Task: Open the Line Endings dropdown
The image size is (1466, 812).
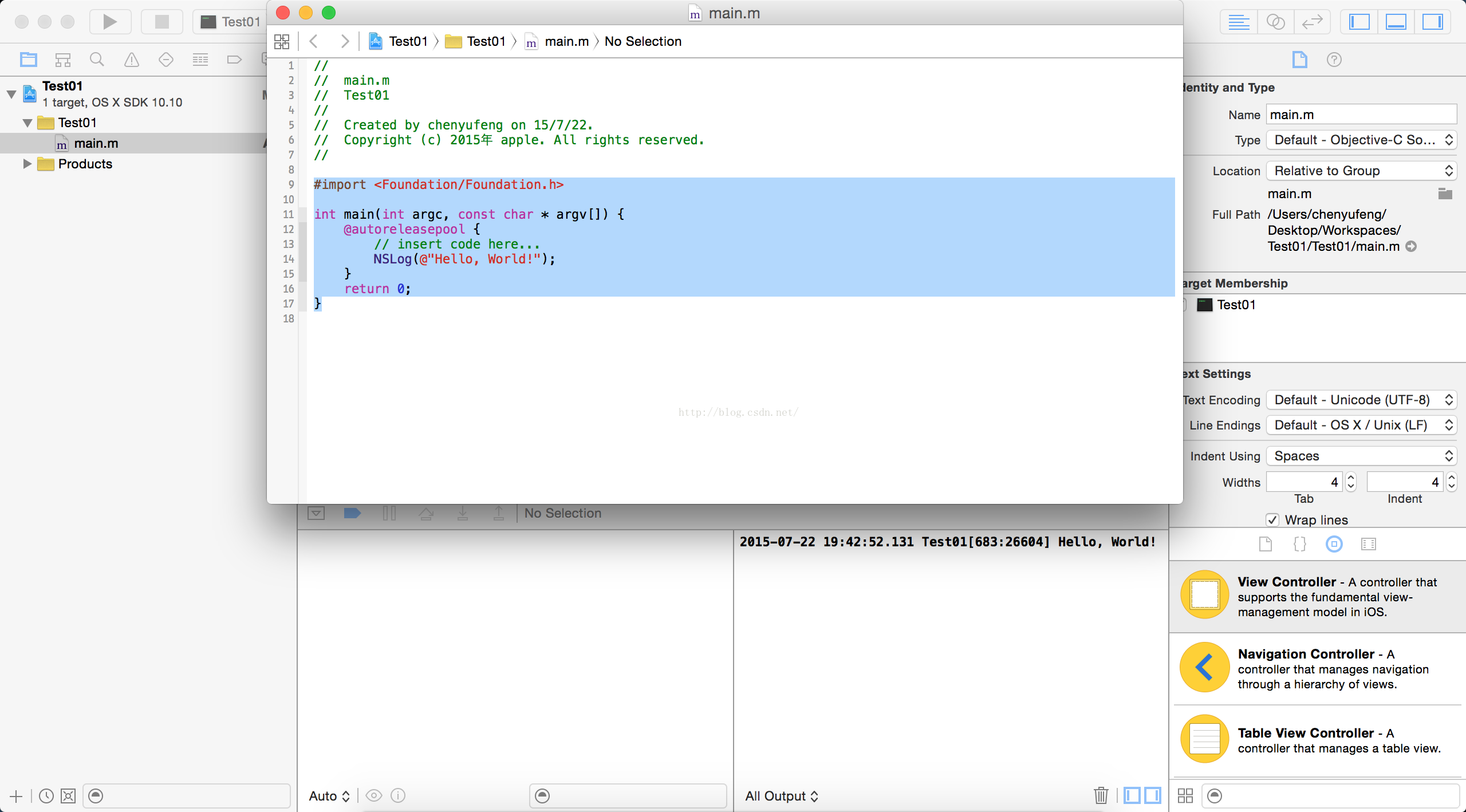Action: (1361, 425)
